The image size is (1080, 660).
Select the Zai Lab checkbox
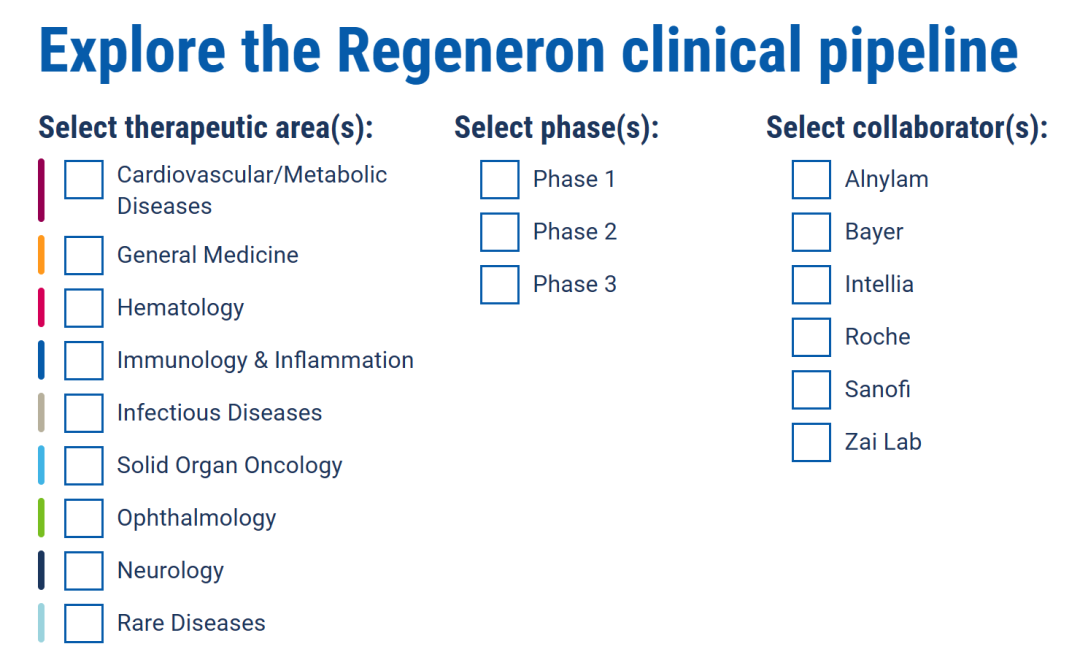point(811,442)
